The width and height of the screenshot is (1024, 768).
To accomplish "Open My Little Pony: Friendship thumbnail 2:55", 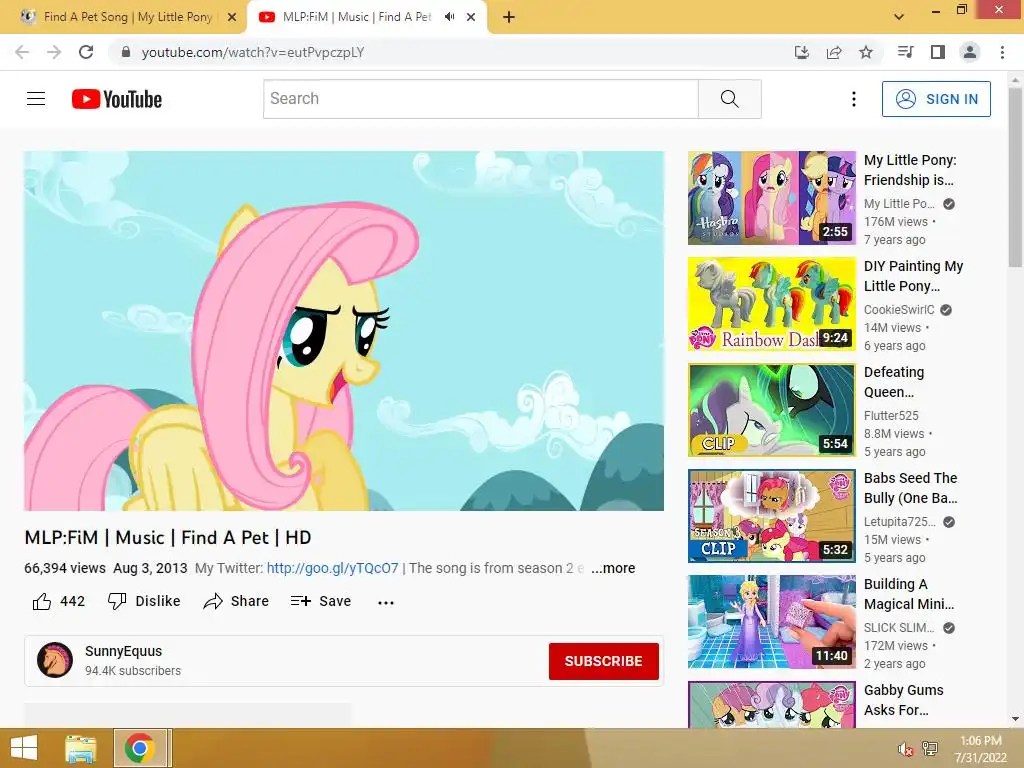I will point(772,198).
